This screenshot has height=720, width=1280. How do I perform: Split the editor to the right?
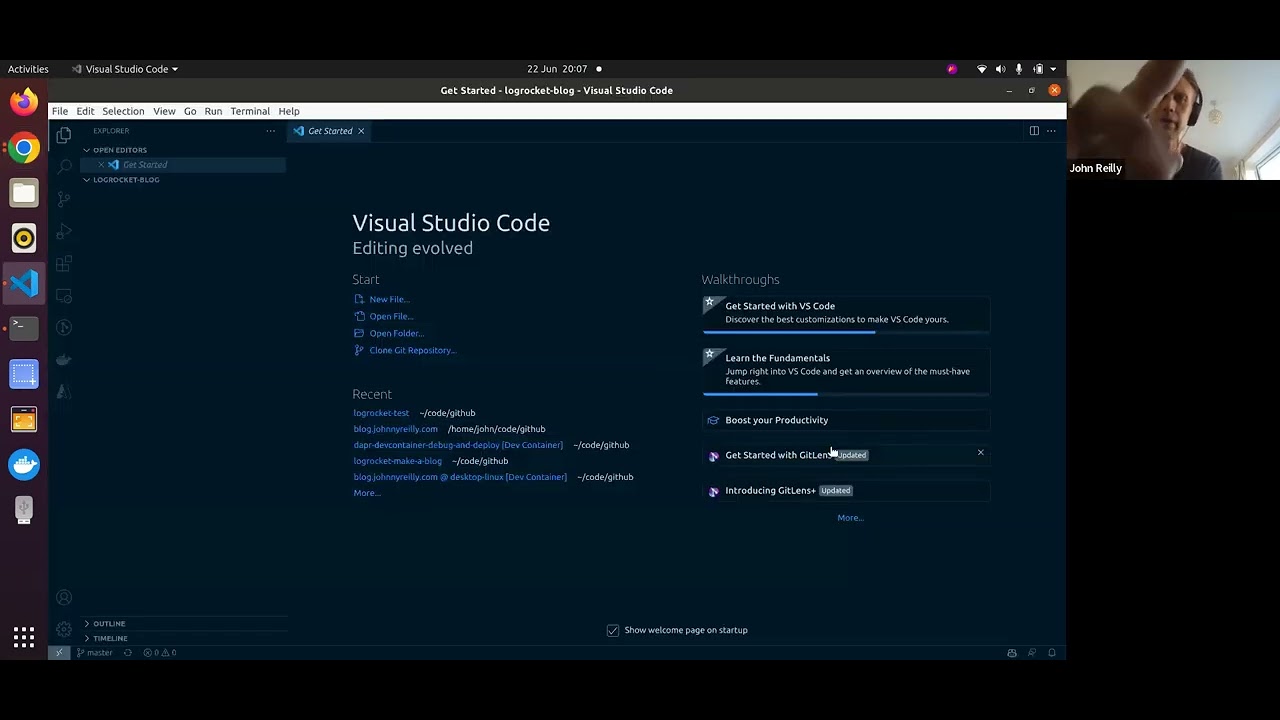click(x=1034, y=131)
